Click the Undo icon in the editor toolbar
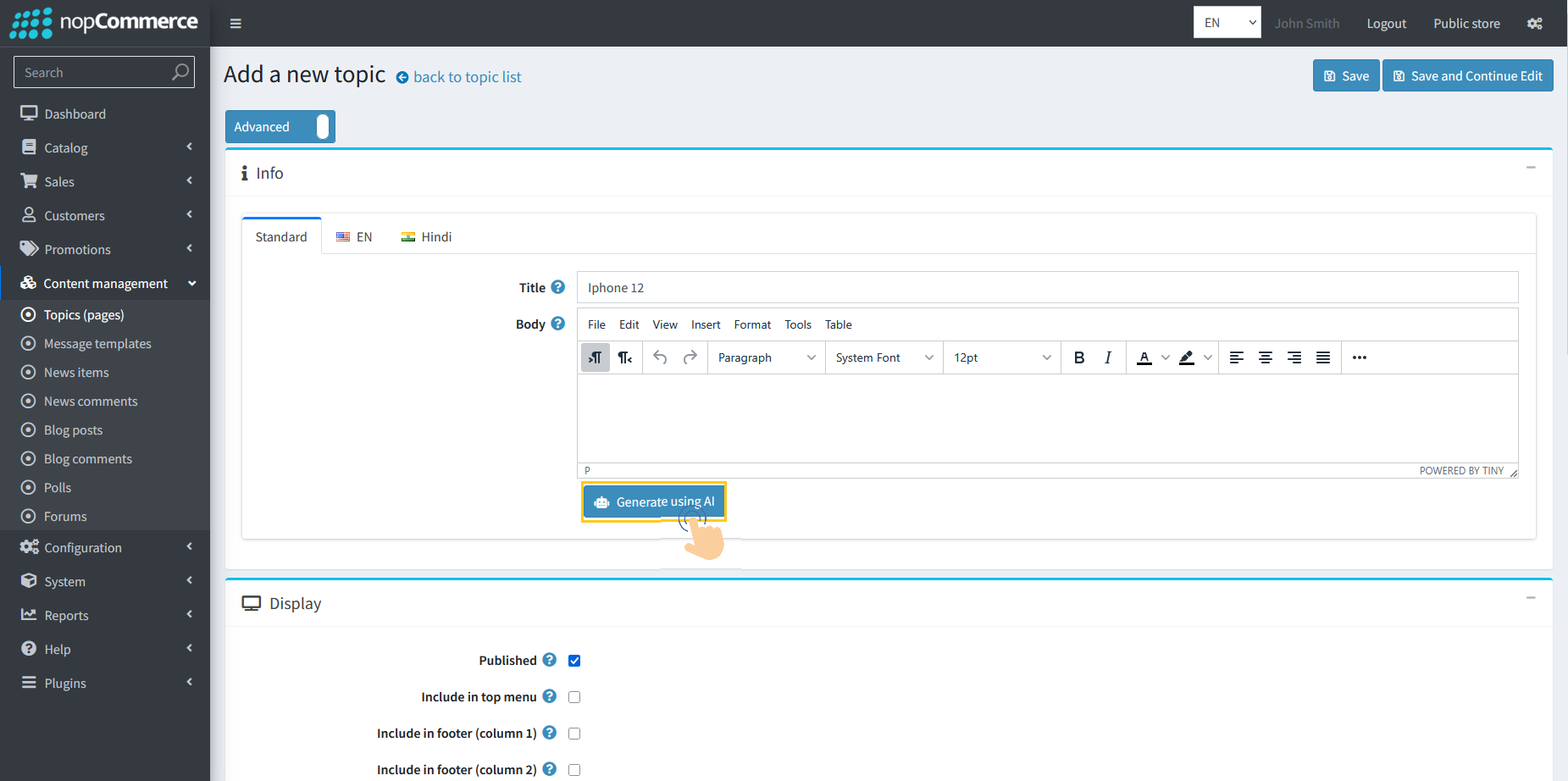Screen dimensions: 1568x781 pos(660,357)
